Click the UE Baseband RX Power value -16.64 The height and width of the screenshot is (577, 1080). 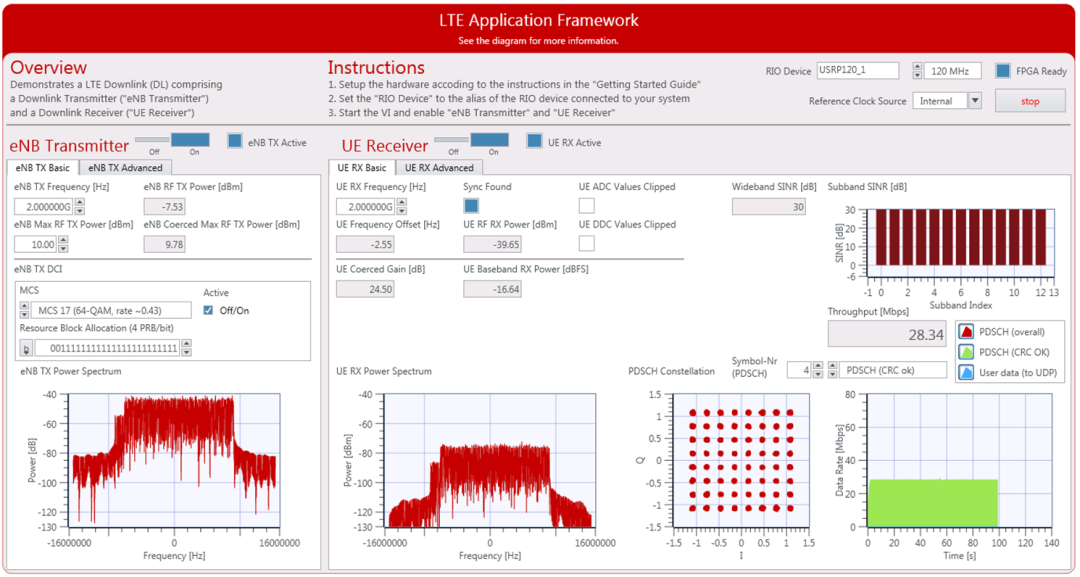(492, 289)
